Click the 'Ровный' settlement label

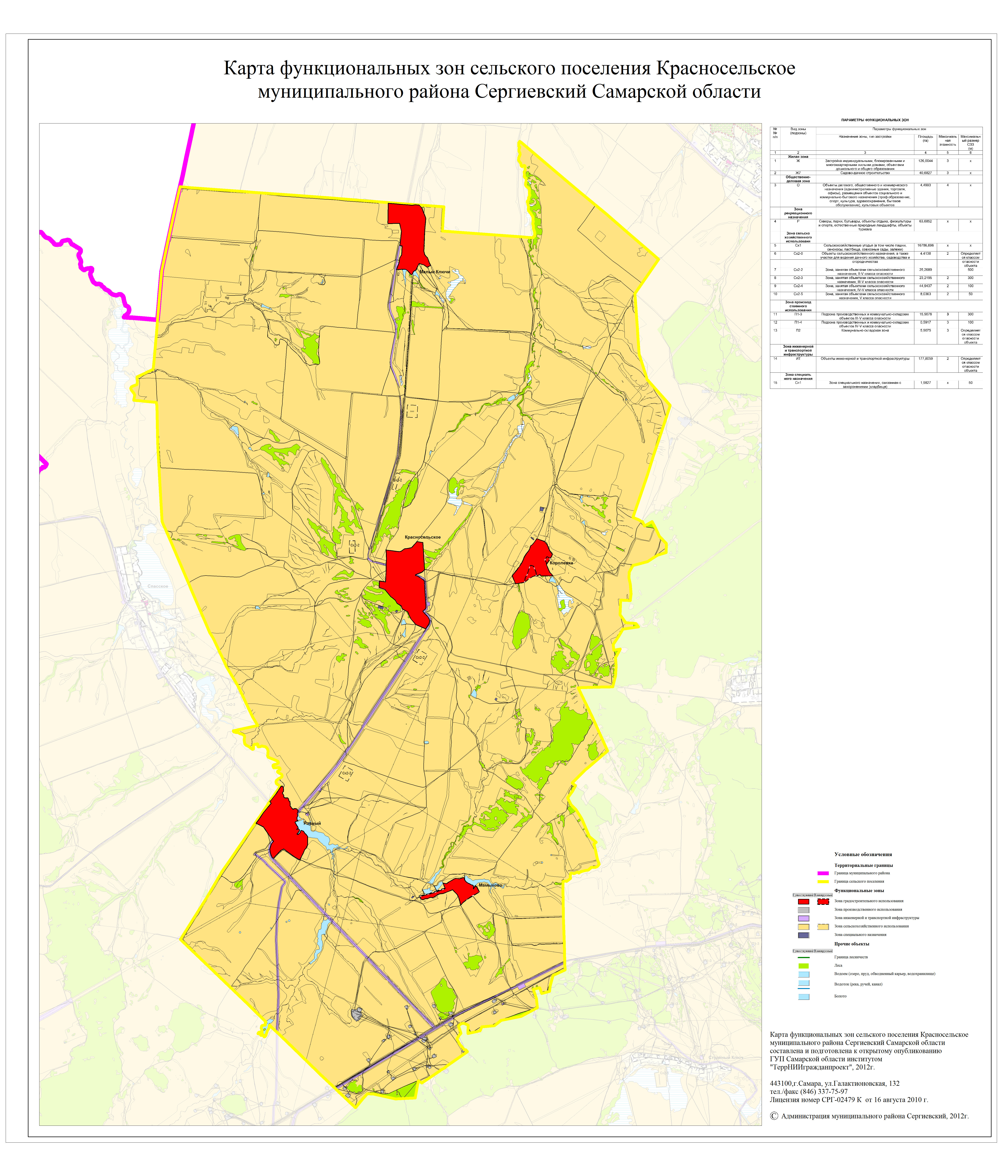click(312, 823)
